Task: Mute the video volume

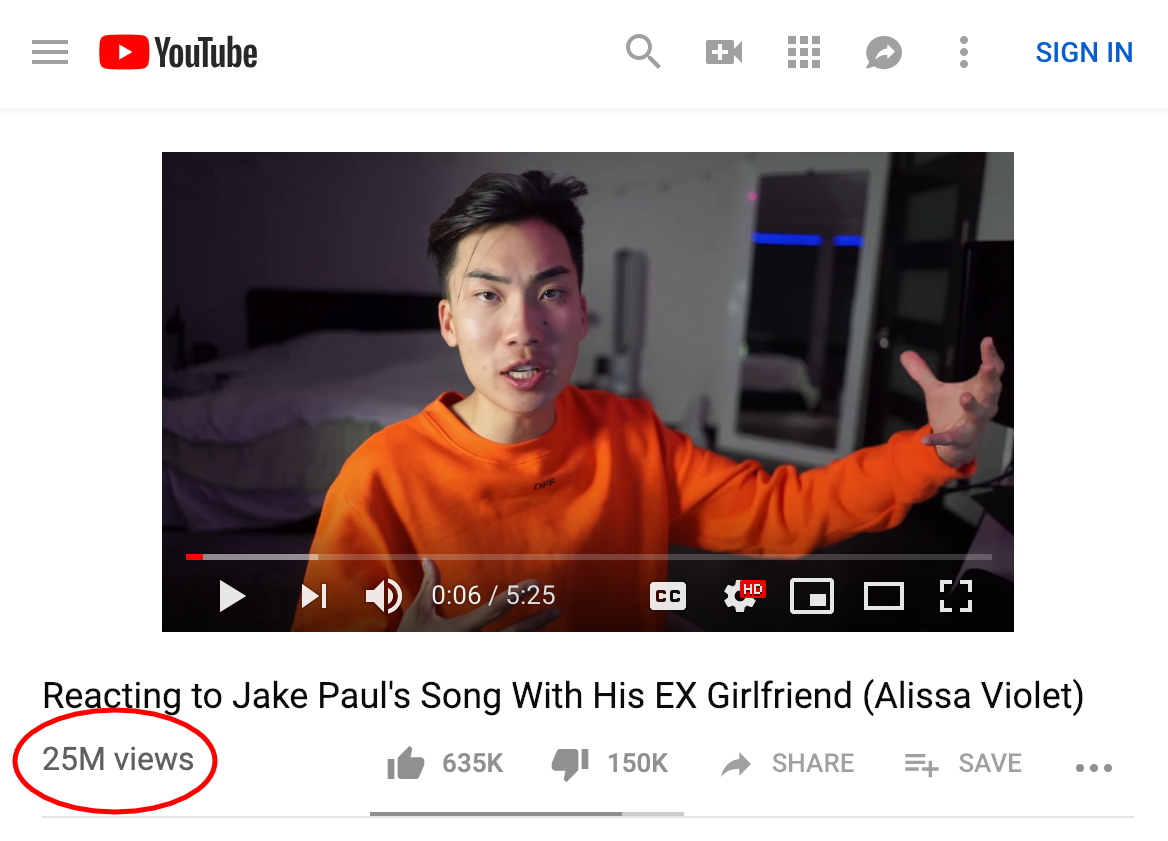Action: pos(384,596)
